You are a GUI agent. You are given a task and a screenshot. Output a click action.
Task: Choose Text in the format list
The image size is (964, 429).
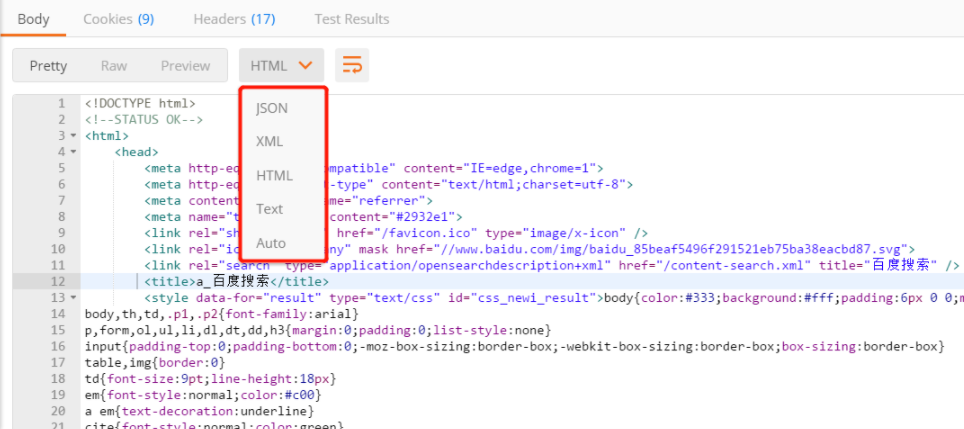coord(269,209)
